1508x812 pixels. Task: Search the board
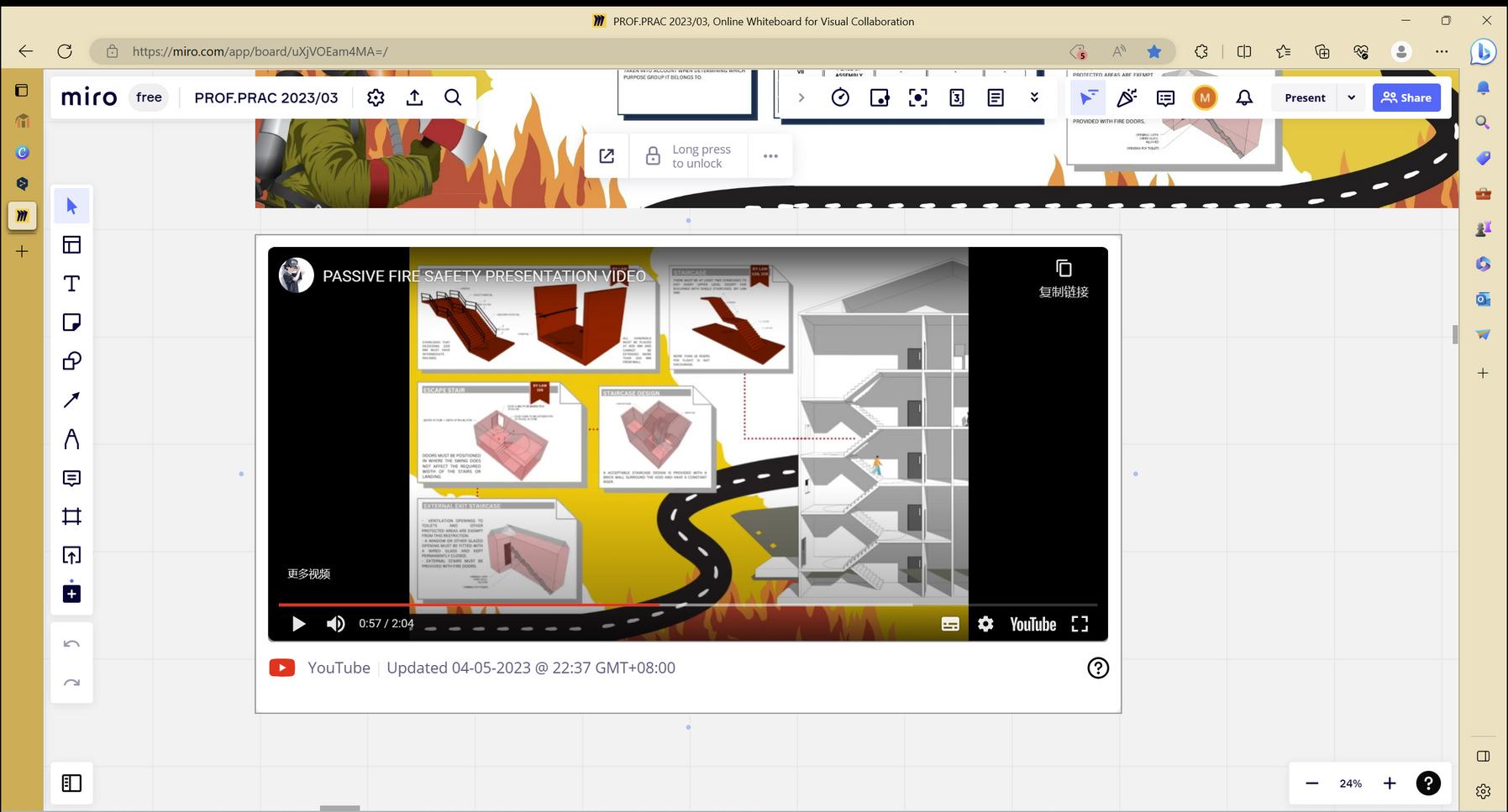pyautogui.click(x=453, y=97)
